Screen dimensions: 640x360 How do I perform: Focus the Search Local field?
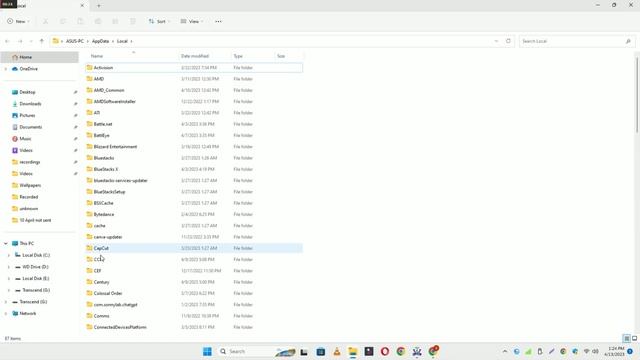[x=577, y=41]
